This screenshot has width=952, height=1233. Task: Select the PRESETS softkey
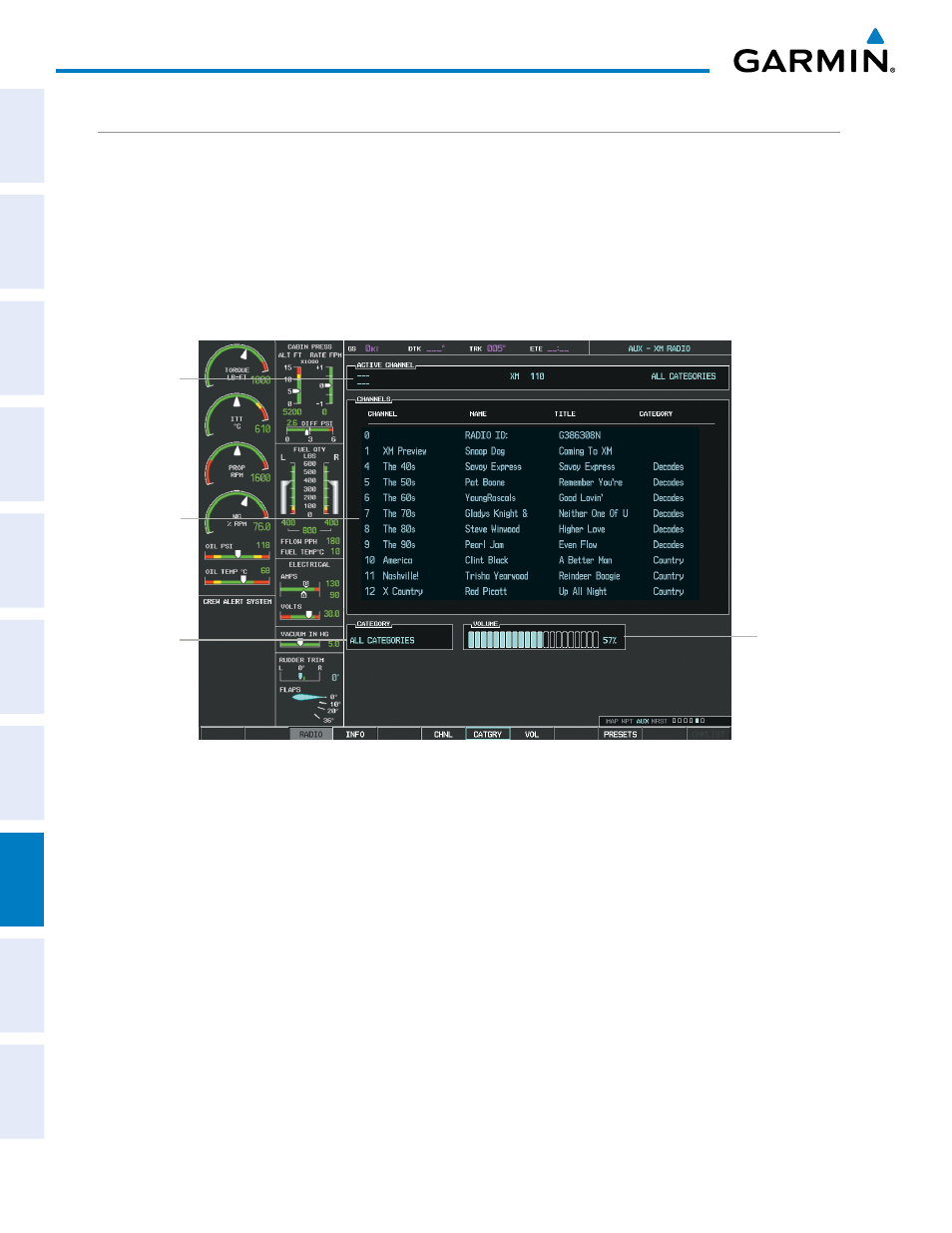pos(620,734)
